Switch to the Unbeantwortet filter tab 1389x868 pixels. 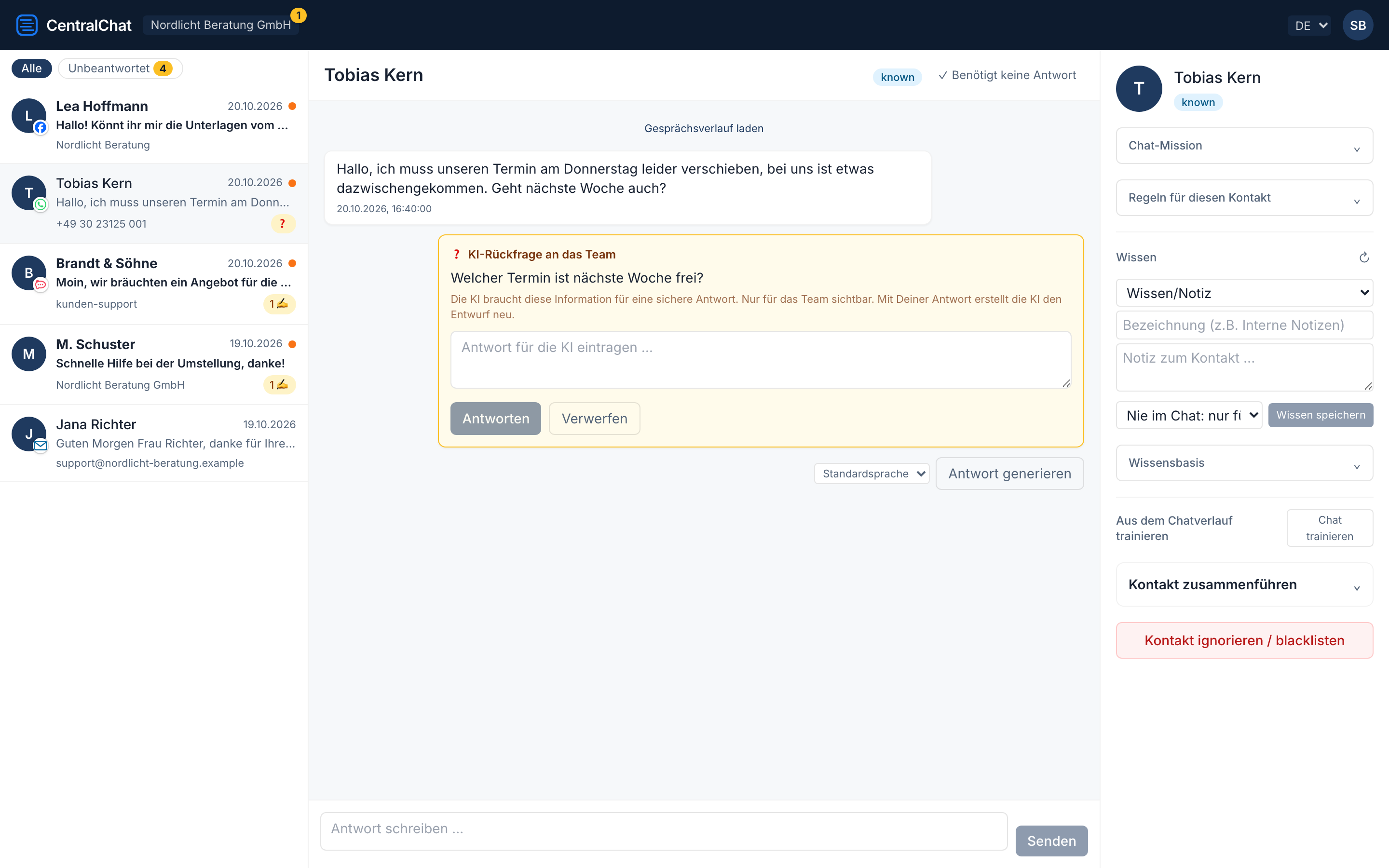(x=120, y=68)
